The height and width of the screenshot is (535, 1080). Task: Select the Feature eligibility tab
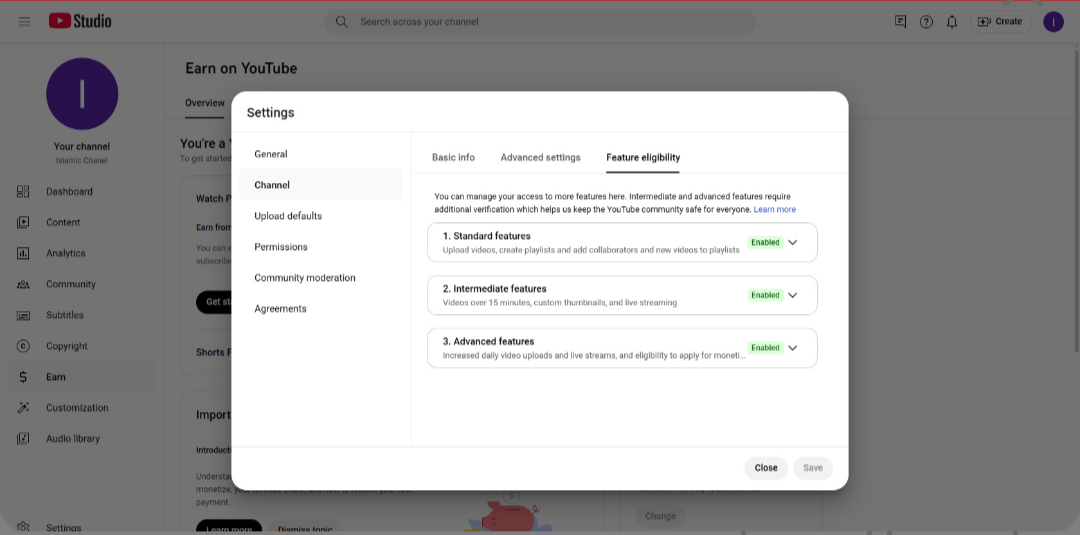[x=643, y=158]
